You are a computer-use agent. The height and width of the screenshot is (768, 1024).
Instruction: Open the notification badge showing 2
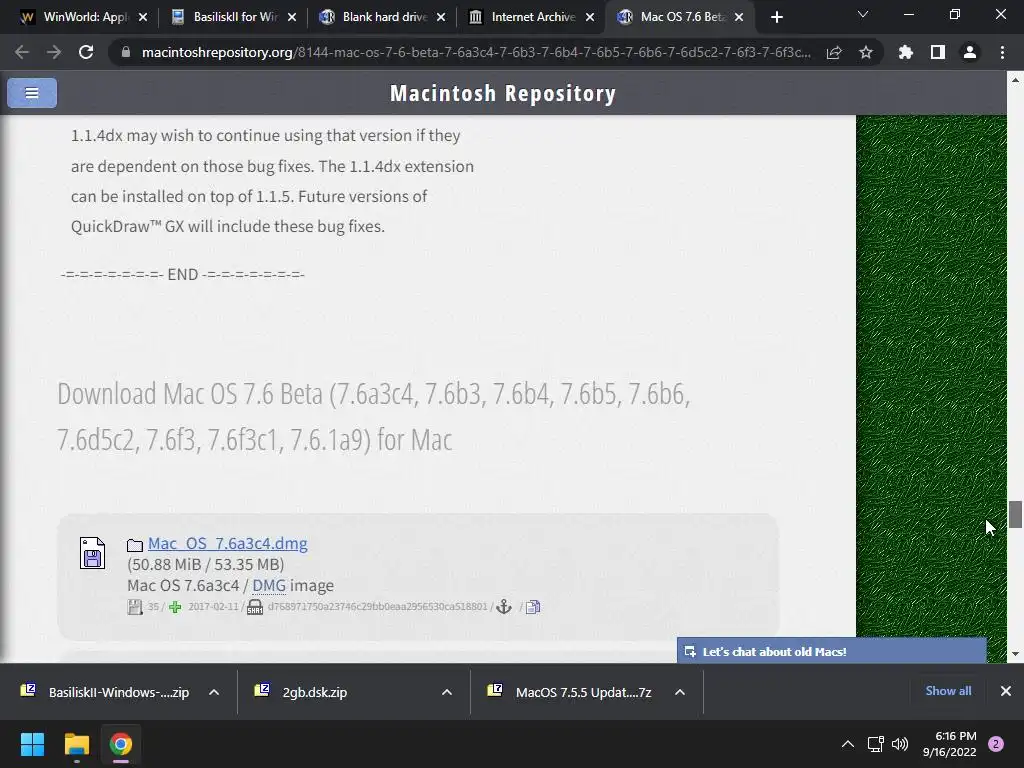click(996, 744)
